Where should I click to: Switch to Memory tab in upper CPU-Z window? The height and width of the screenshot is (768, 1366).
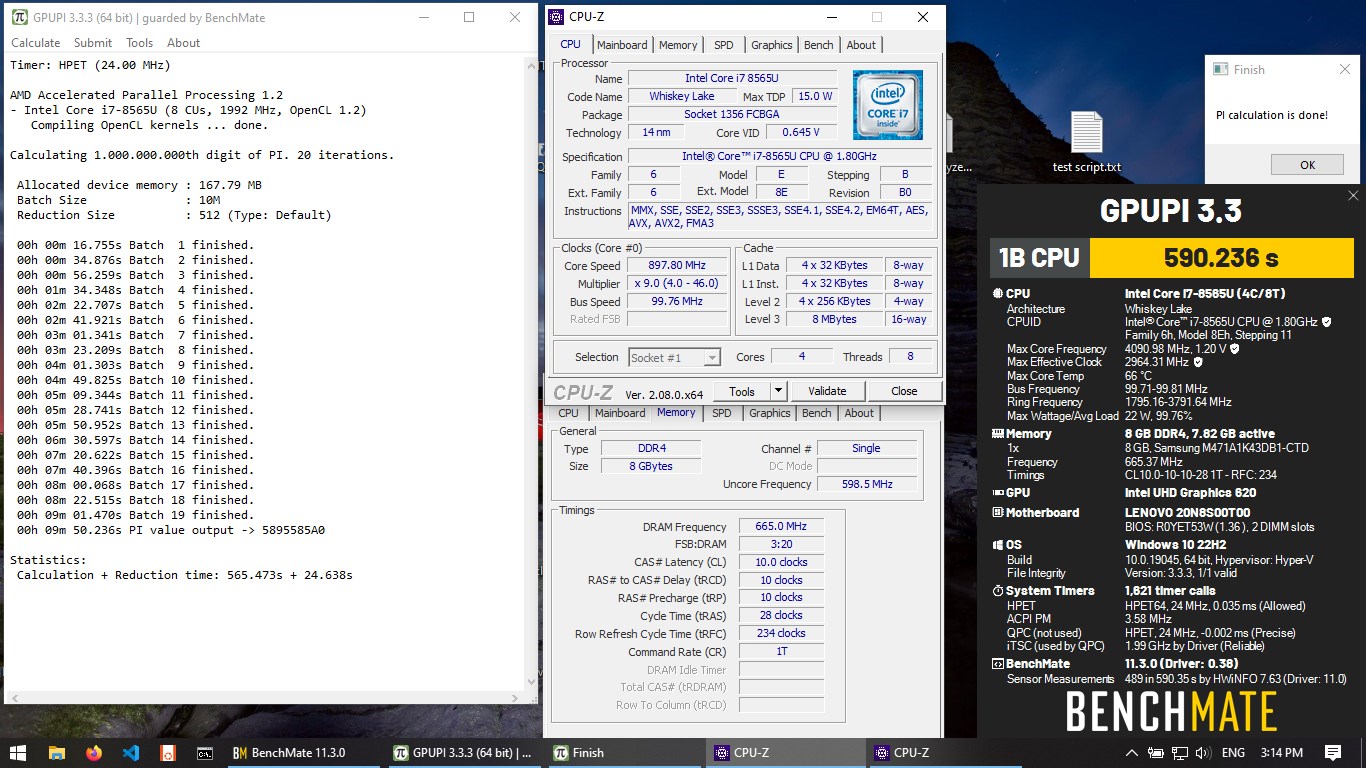tap(678, 45)
